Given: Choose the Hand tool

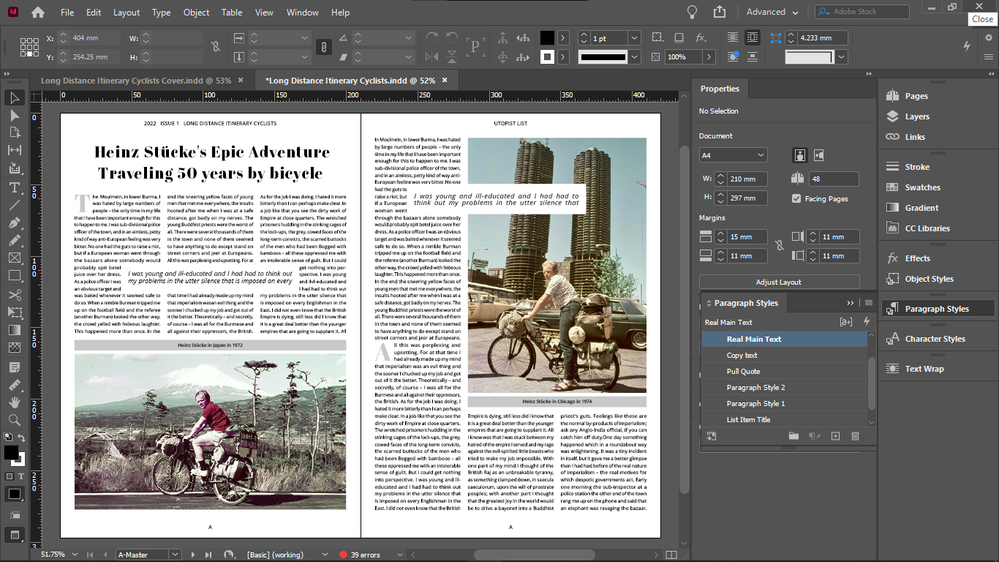Looking at the screenshot, I should 14,402.
